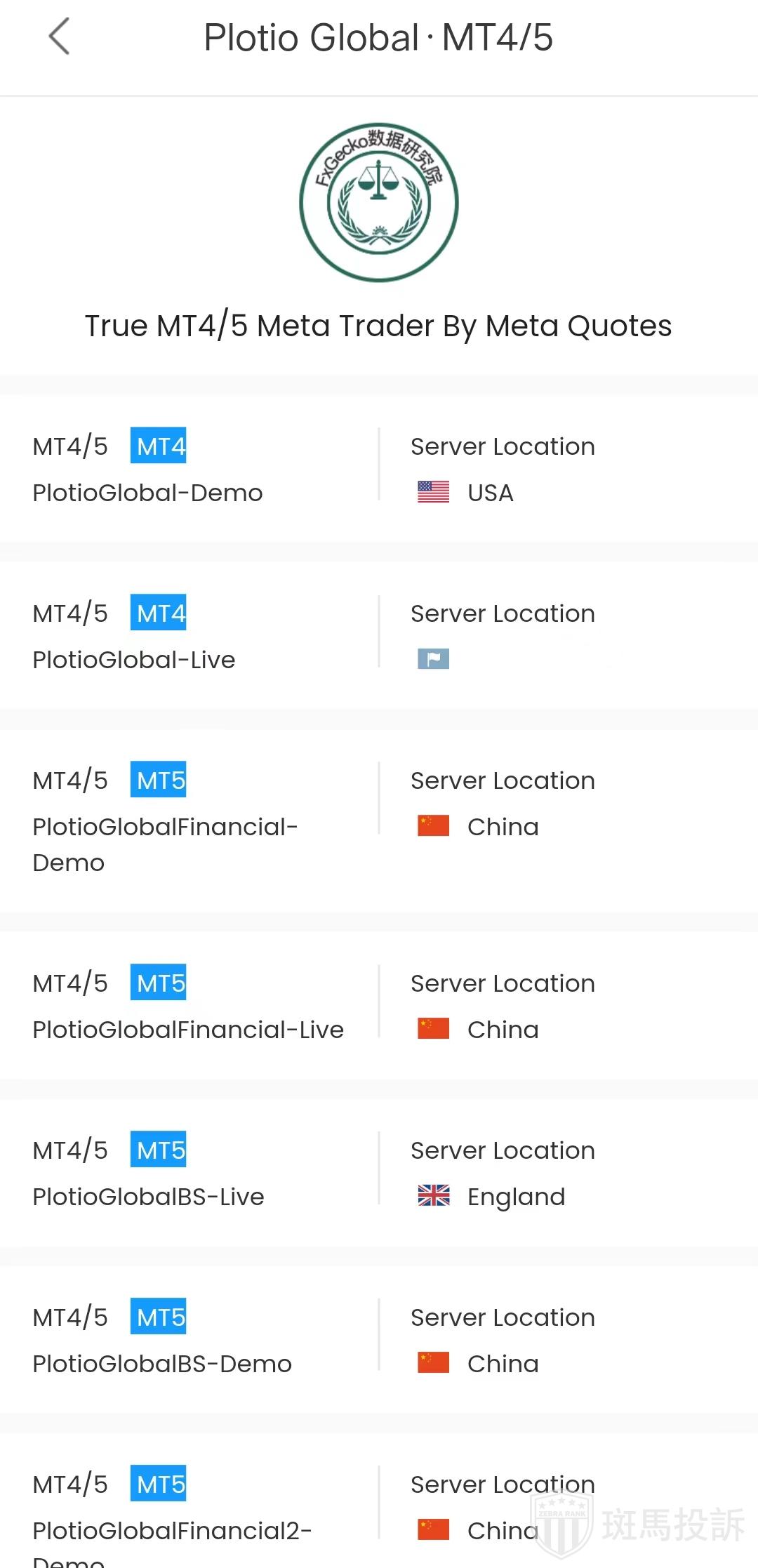Viewport: 758px width, 1568px height.
Task: Tap the Plotio Global MT4/5 page title
Action: pos(378,37)
